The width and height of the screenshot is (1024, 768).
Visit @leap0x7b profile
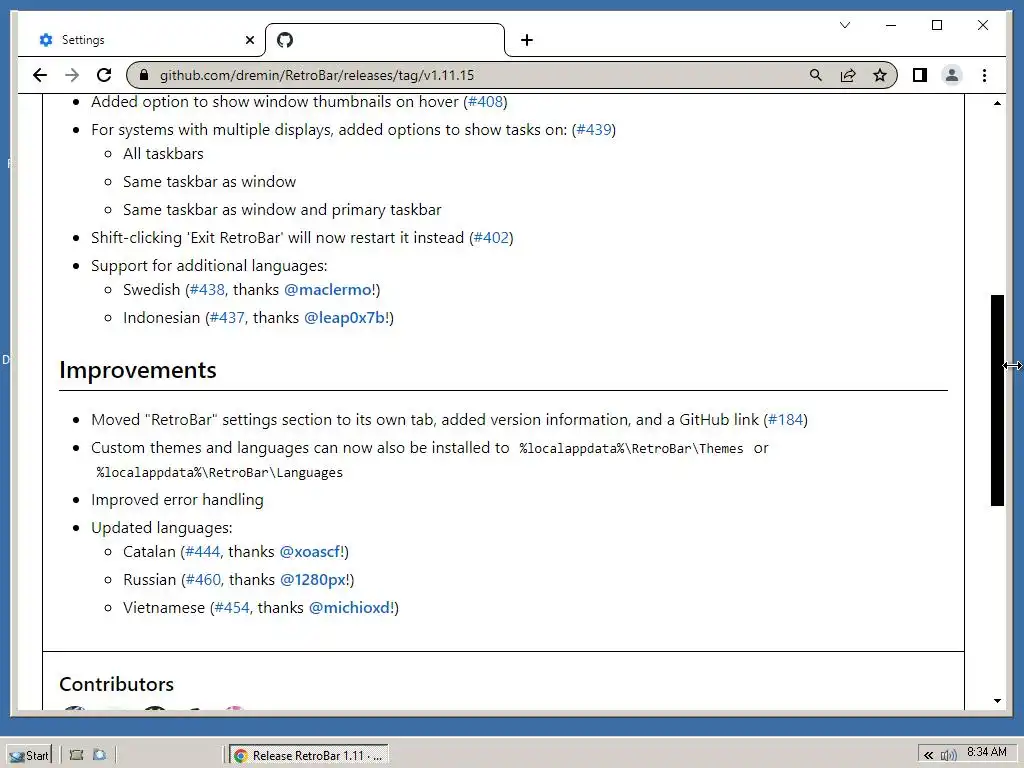pos(346,318)
